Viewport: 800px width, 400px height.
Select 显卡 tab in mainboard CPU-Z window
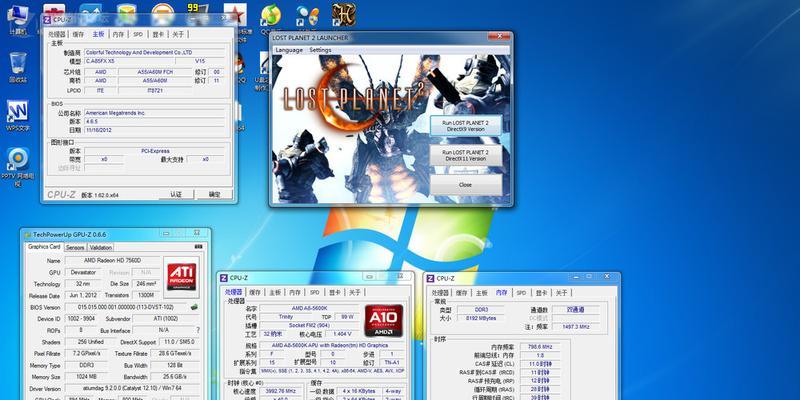[x=158, y=34]
